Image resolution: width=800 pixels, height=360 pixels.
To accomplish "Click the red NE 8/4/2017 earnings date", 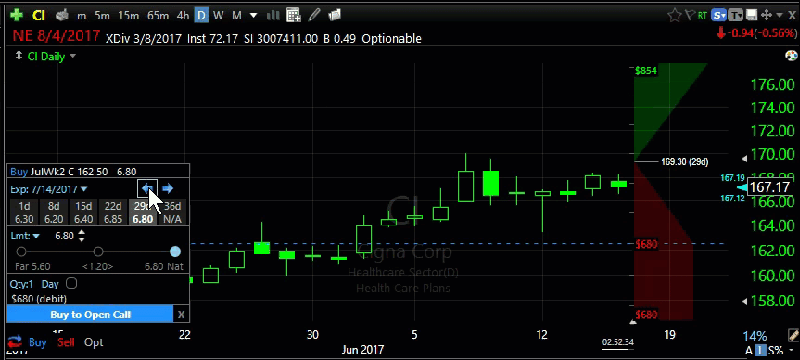I will click(56, 37).
